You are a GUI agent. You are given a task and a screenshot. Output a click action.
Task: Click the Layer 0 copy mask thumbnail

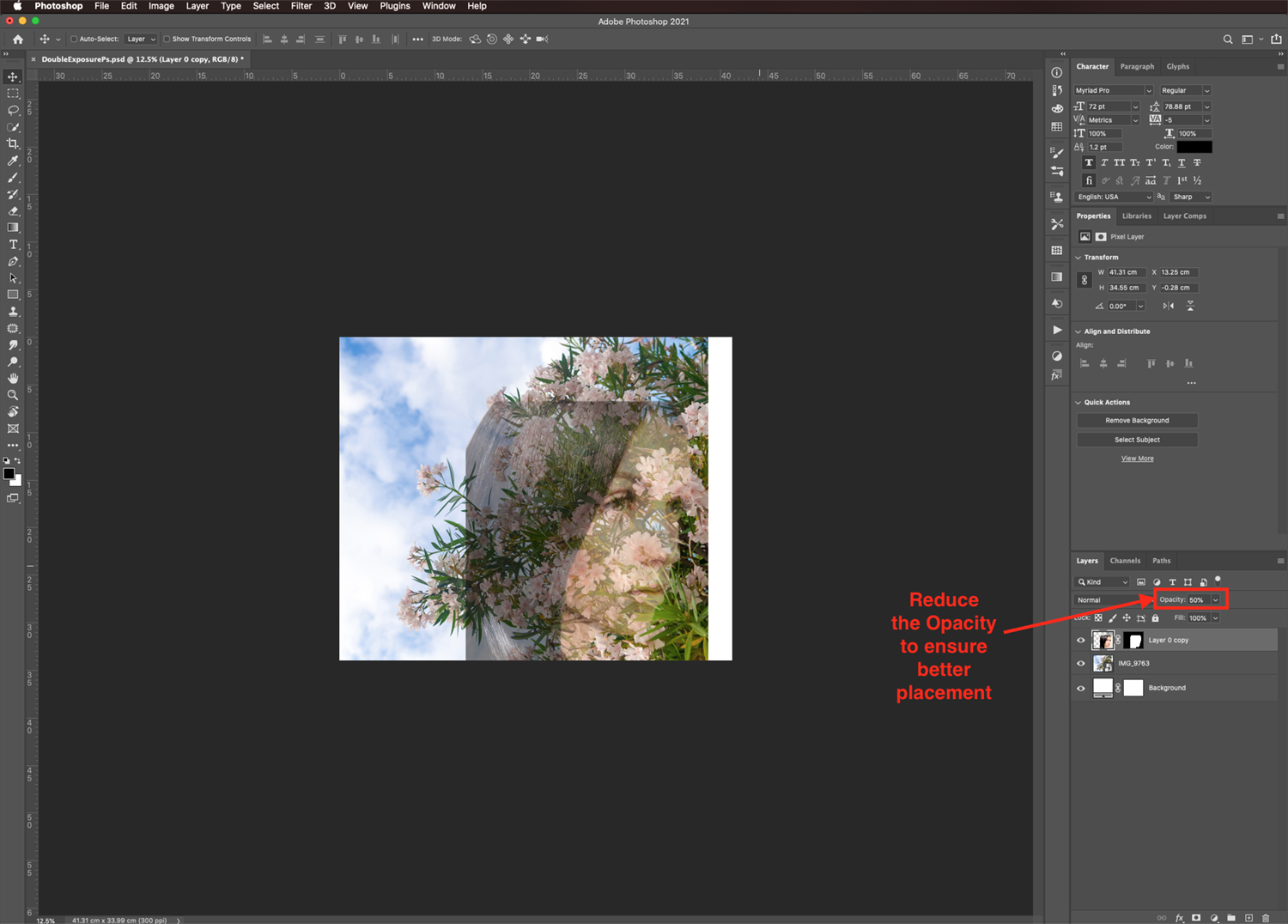1133,641
